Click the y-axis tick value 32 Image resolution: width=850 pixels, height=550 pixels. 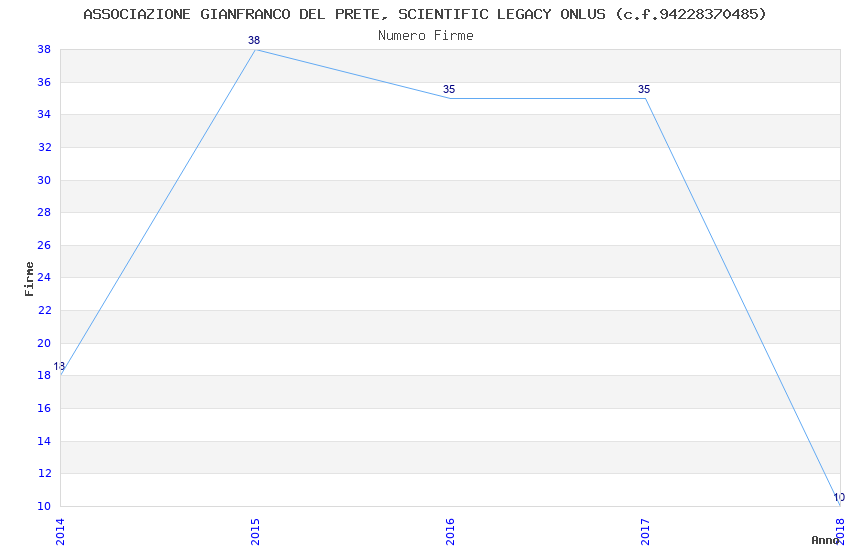(44, 147)
